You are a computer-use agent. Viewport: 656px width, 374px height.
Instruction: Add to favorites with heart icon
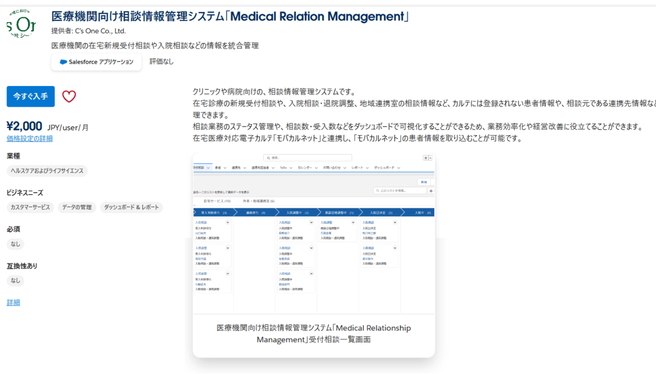pyautogui.click(x=69, y=97)
